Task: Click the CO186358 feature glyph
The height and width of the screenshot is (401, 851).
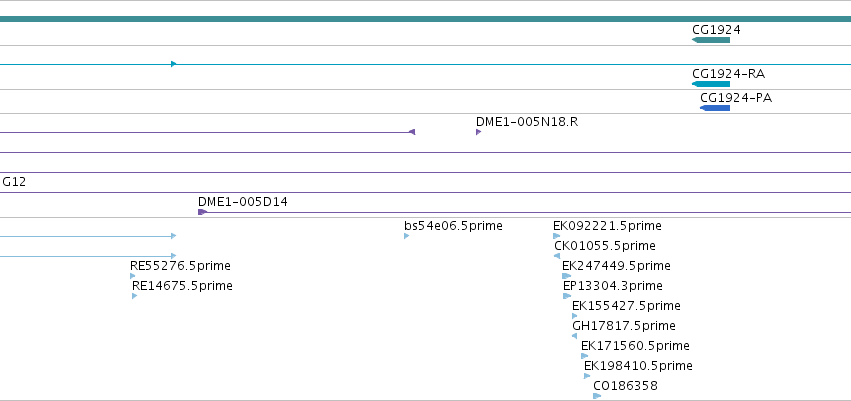Action: (597, 396)
